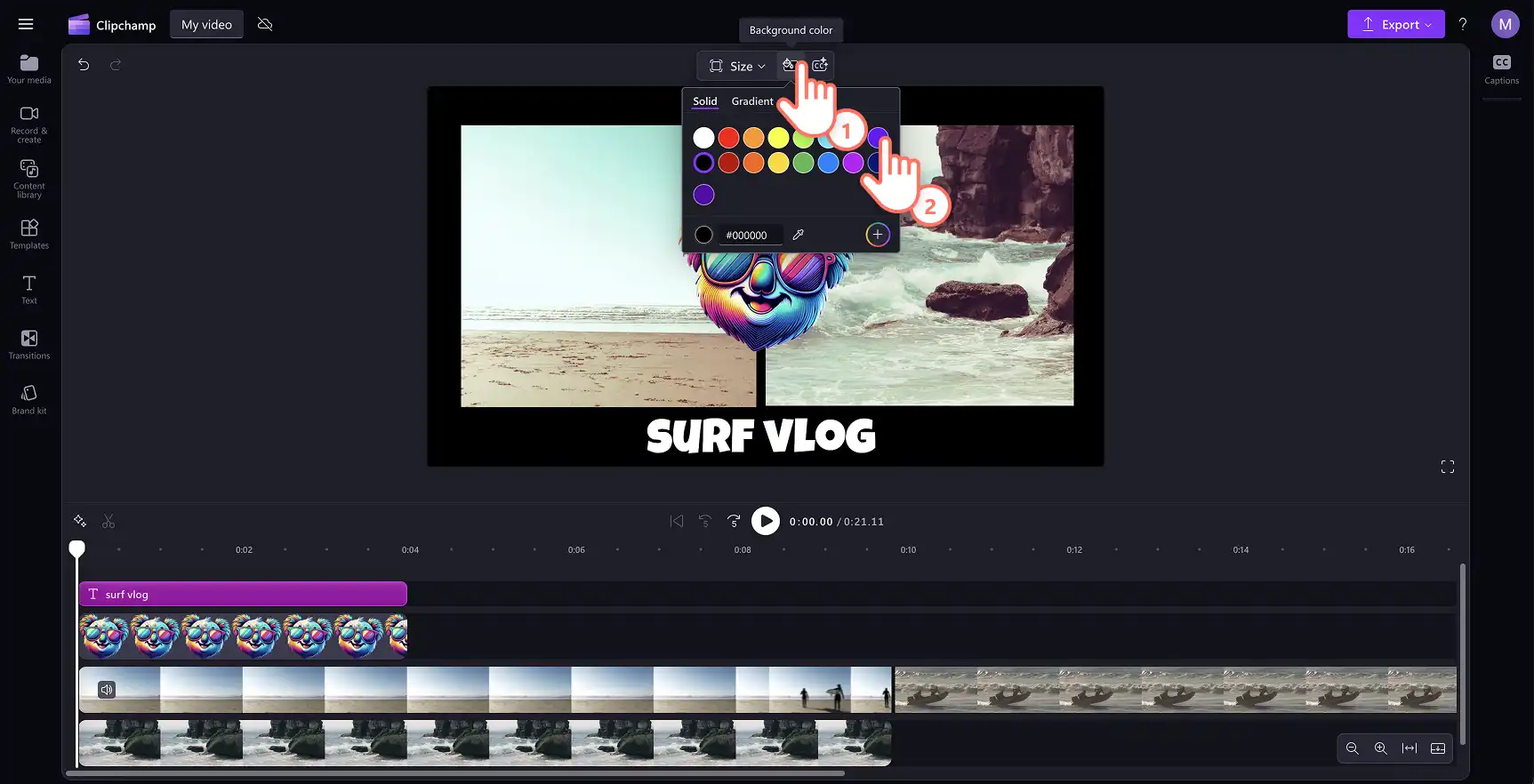Expand the Export dropdown button
This screenshot has height=784, width=1534.
pos(1395,25)
